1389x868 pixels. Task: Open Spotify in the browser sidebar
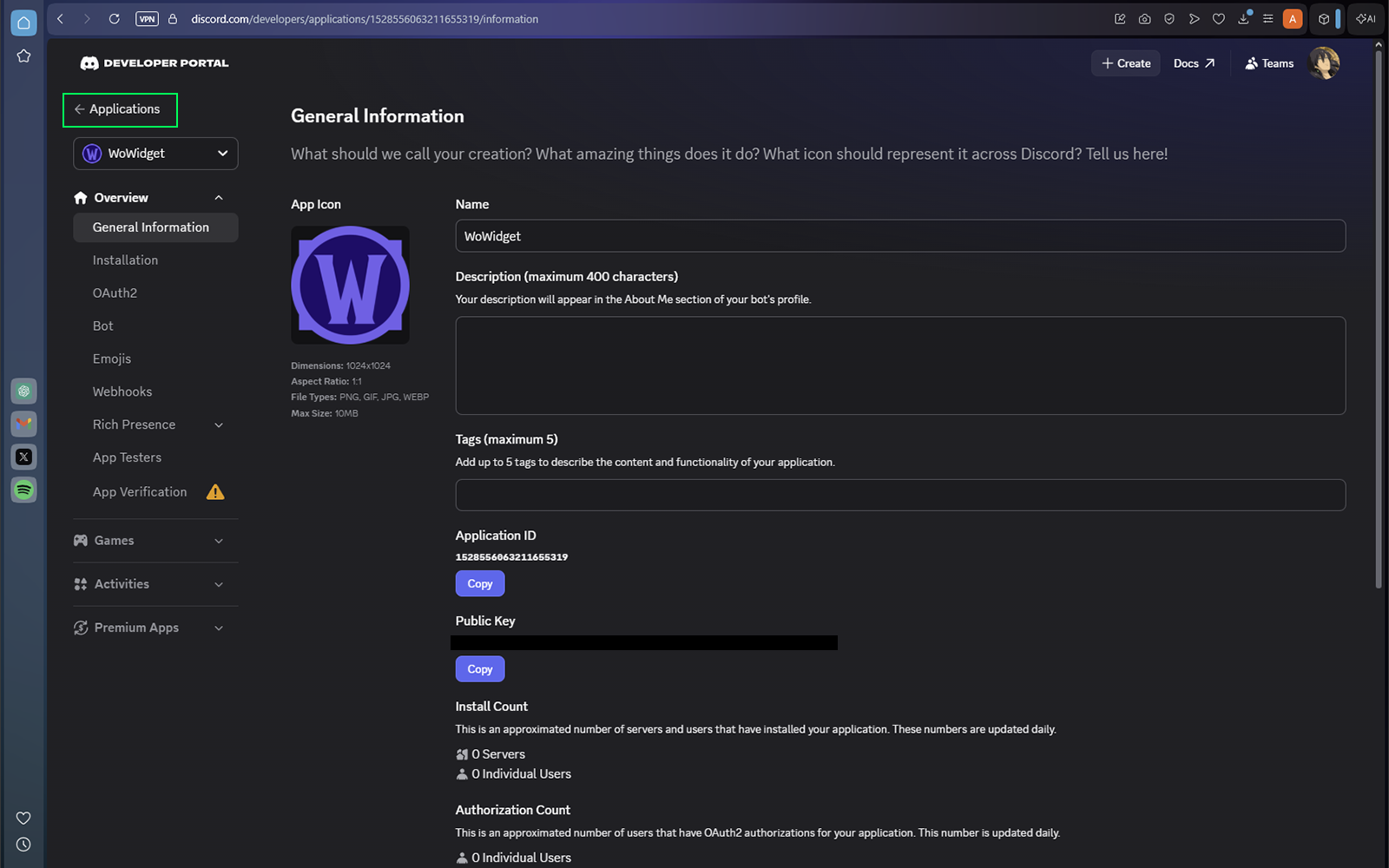pos(23,490)
